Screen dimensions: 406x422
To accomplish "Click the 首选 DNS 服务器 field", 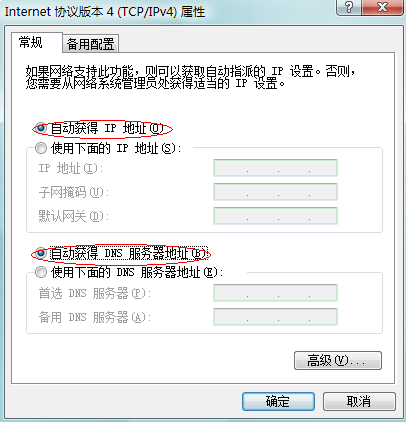I will click(275, 293).
